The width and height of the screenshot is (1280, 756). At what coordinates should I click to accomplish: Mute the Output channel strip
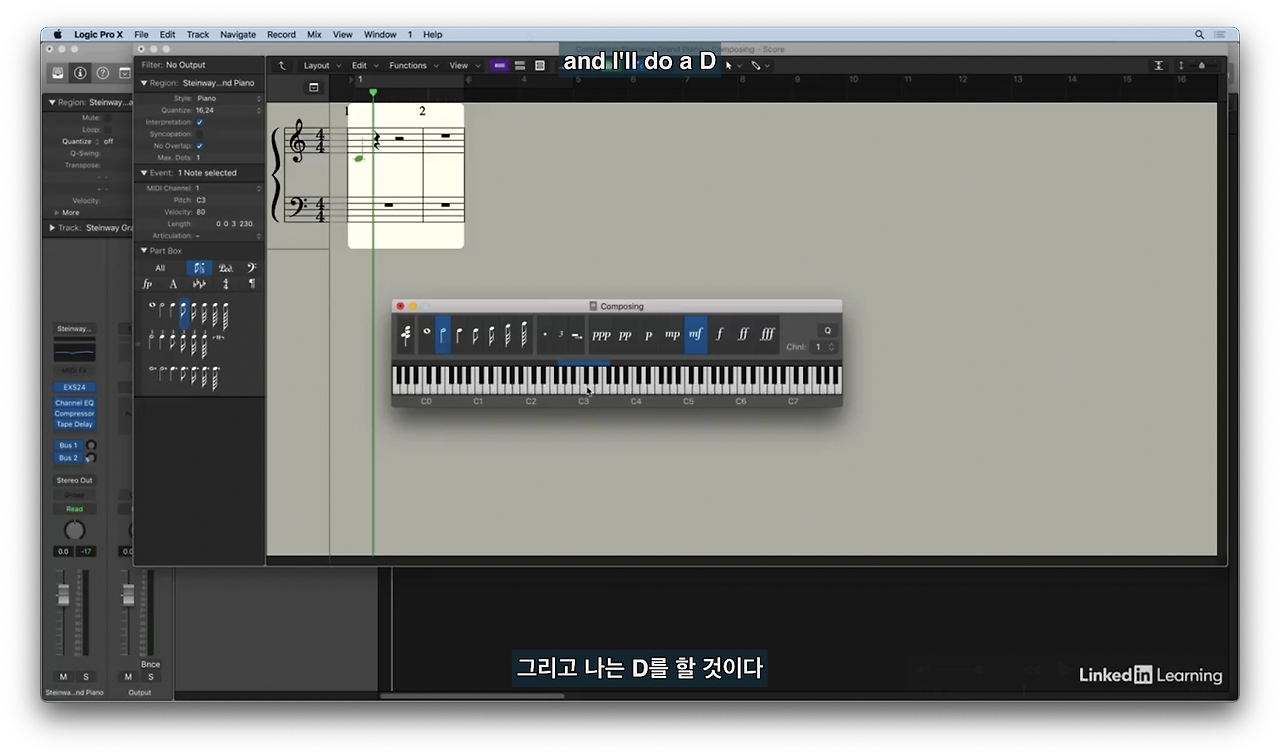pos(128,677)
